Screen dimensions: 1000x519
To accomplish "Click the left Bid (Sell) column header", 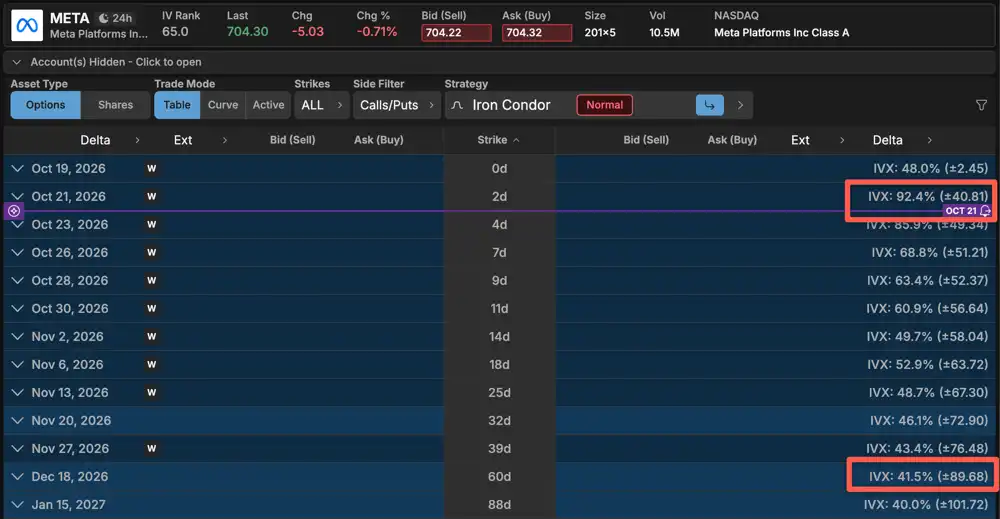I will pos(292,140).
